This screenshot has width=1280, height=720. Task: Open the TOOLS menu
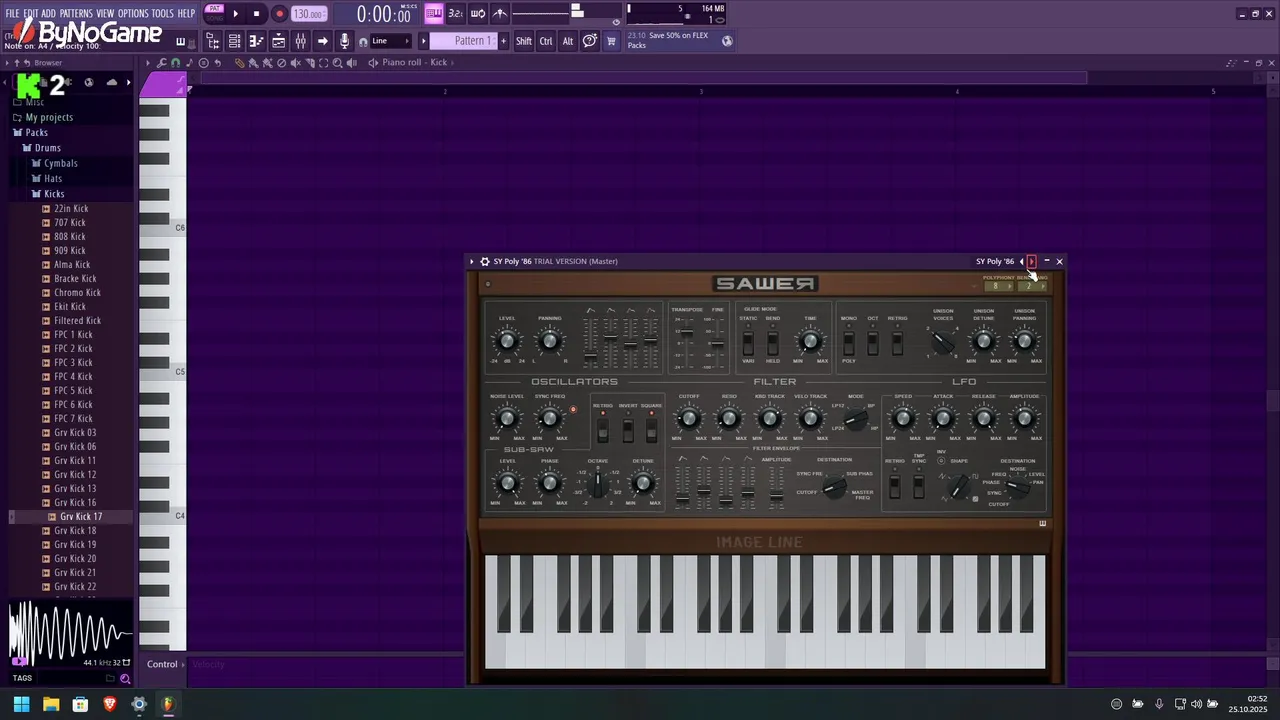[162, 14]
